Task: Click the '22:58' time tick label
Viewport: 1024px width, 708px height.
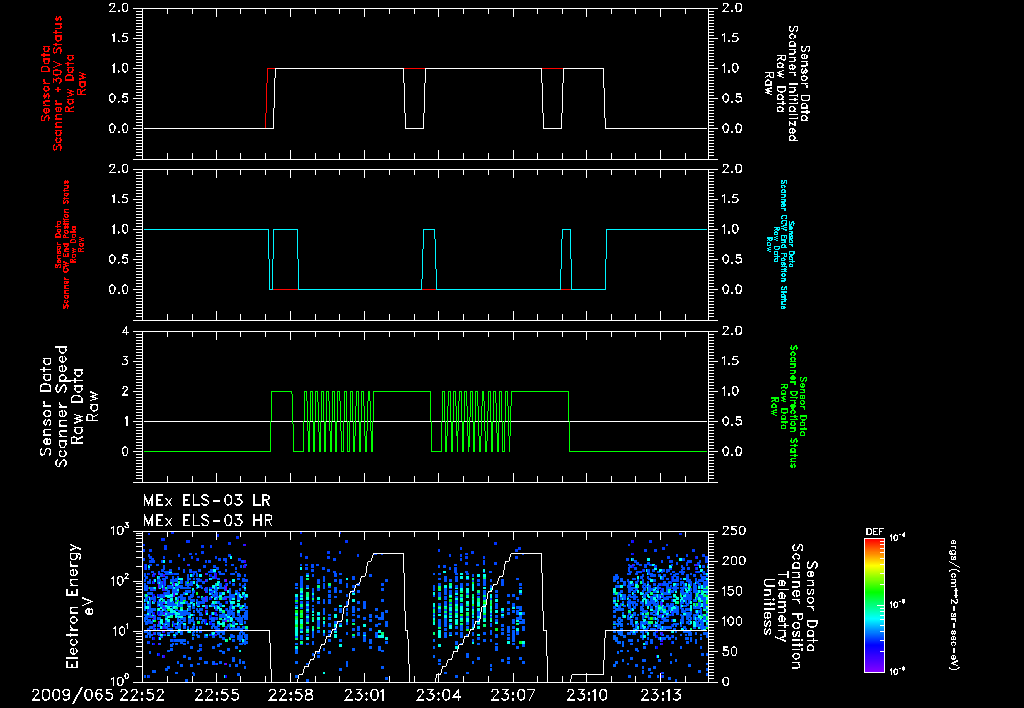Action: tap(291, 695)
